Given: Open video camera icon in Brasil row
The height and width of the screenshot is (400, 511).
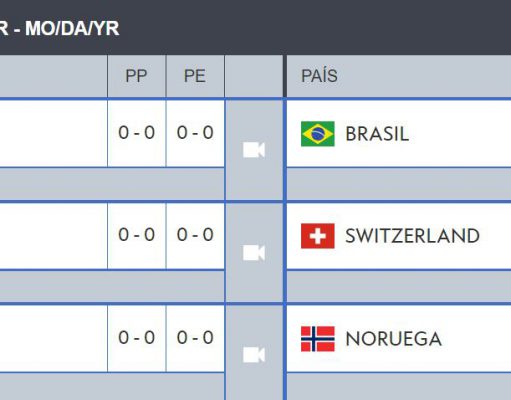Looking at the screenshot, I should pos(254,150).
